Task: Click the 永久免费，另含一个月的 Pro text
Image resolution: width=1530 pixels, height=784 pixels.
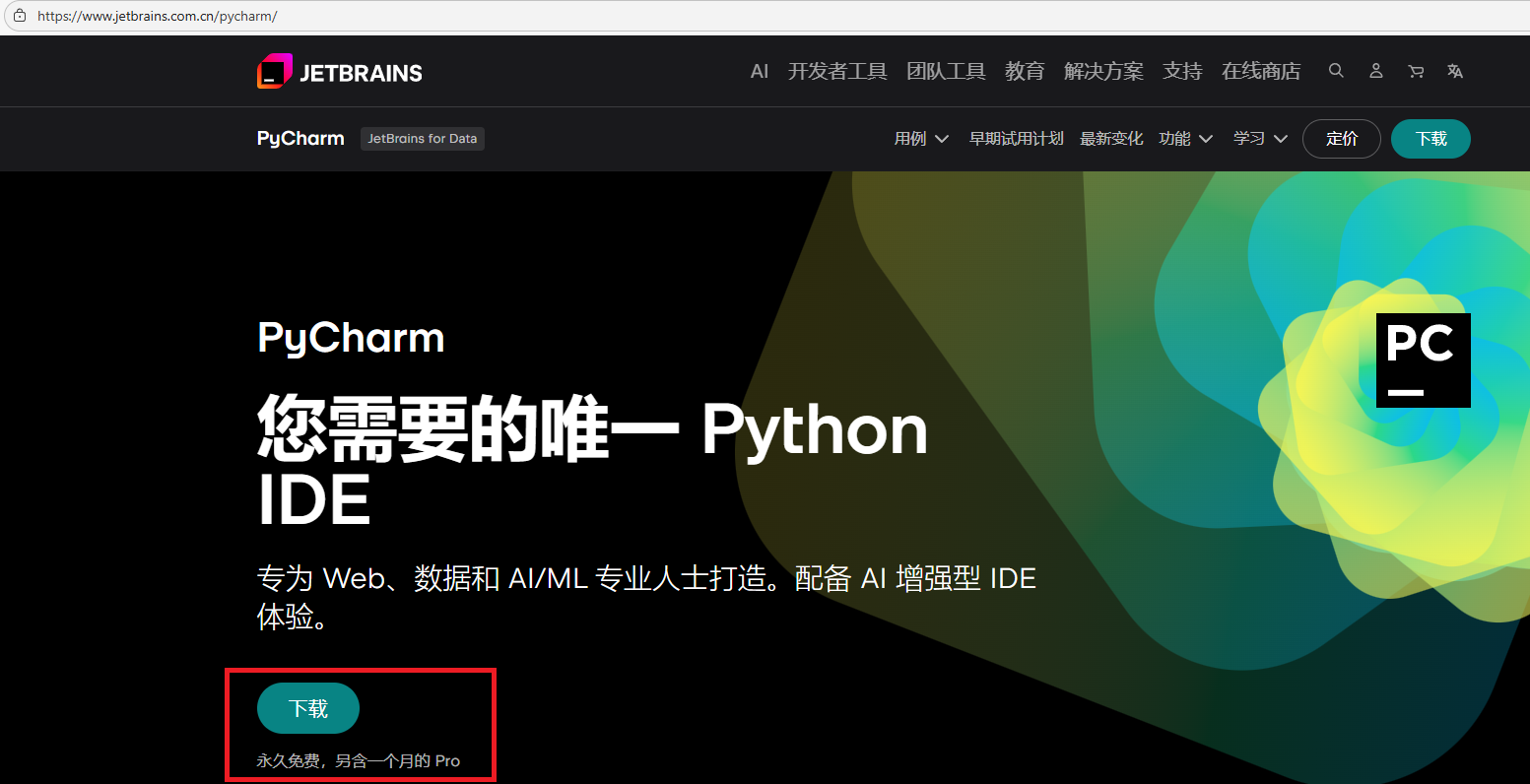Action: pos(359,761)
